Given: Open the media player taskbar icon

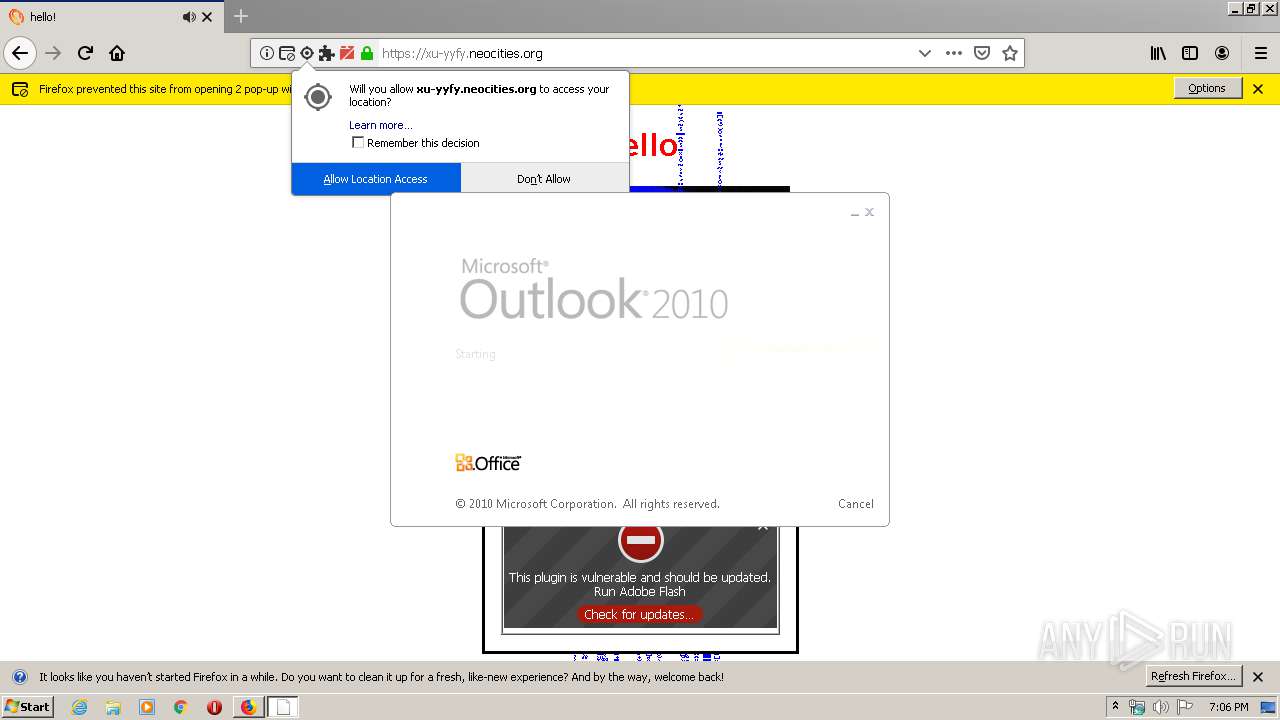Looking at the screenshot, I should click(147, 707).
